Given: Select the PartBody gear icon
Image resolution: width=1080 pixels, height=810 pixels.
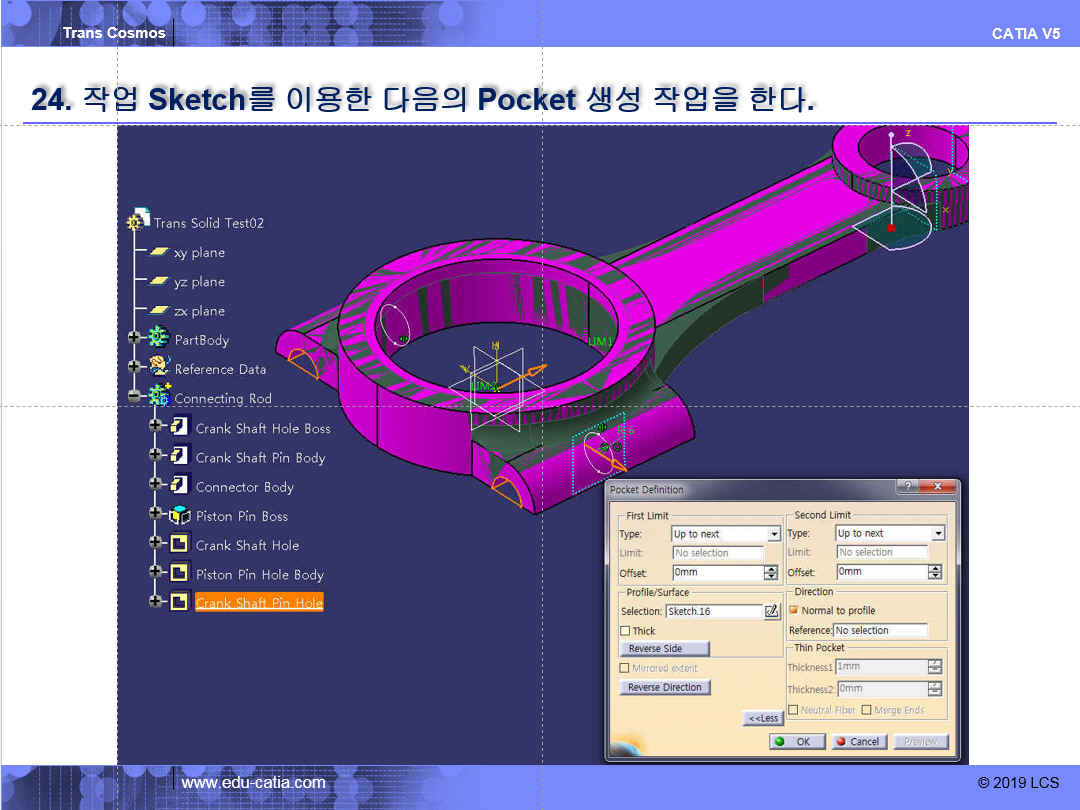Looking at the screenshot, I should pos(158,339).
